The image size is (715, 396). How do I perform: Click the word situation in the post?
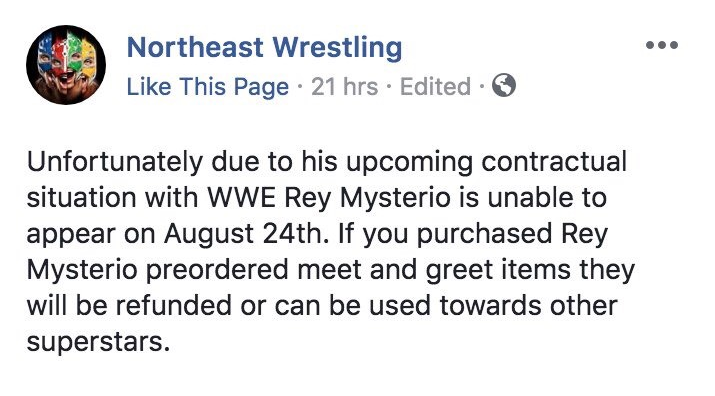click(82, 198)
